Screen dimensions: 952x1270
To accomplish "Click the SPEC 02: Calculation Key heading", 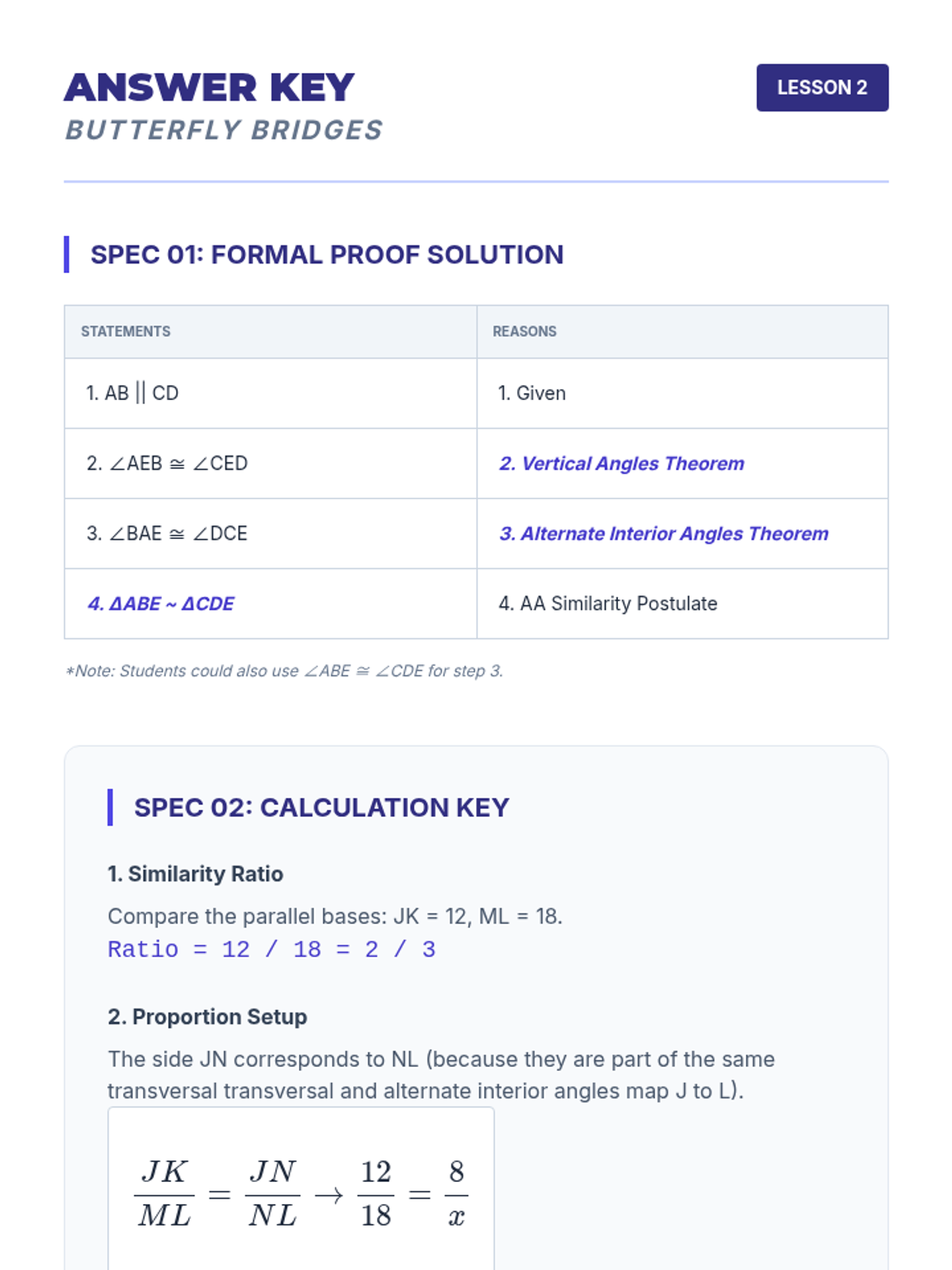I will [x=321, y=808].
